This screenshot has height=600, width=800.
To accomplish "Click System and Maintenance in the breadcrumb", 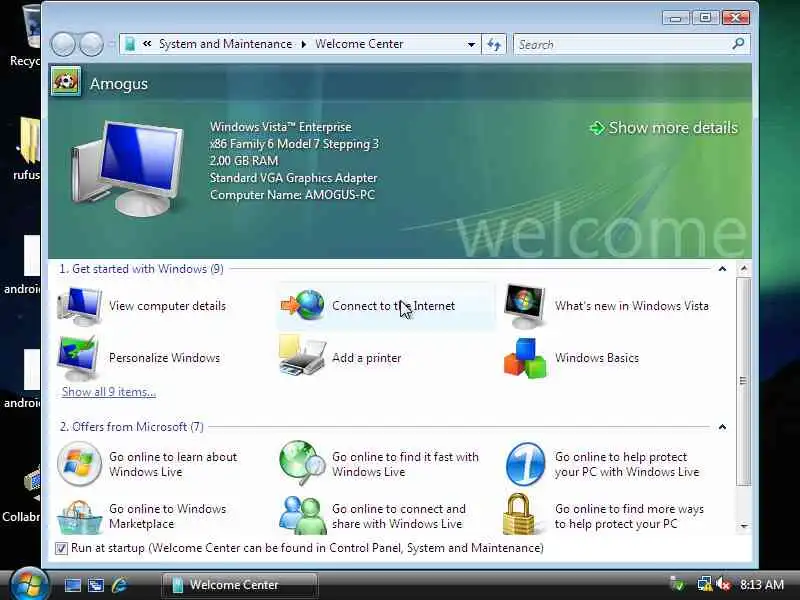I will coord(226,44).
